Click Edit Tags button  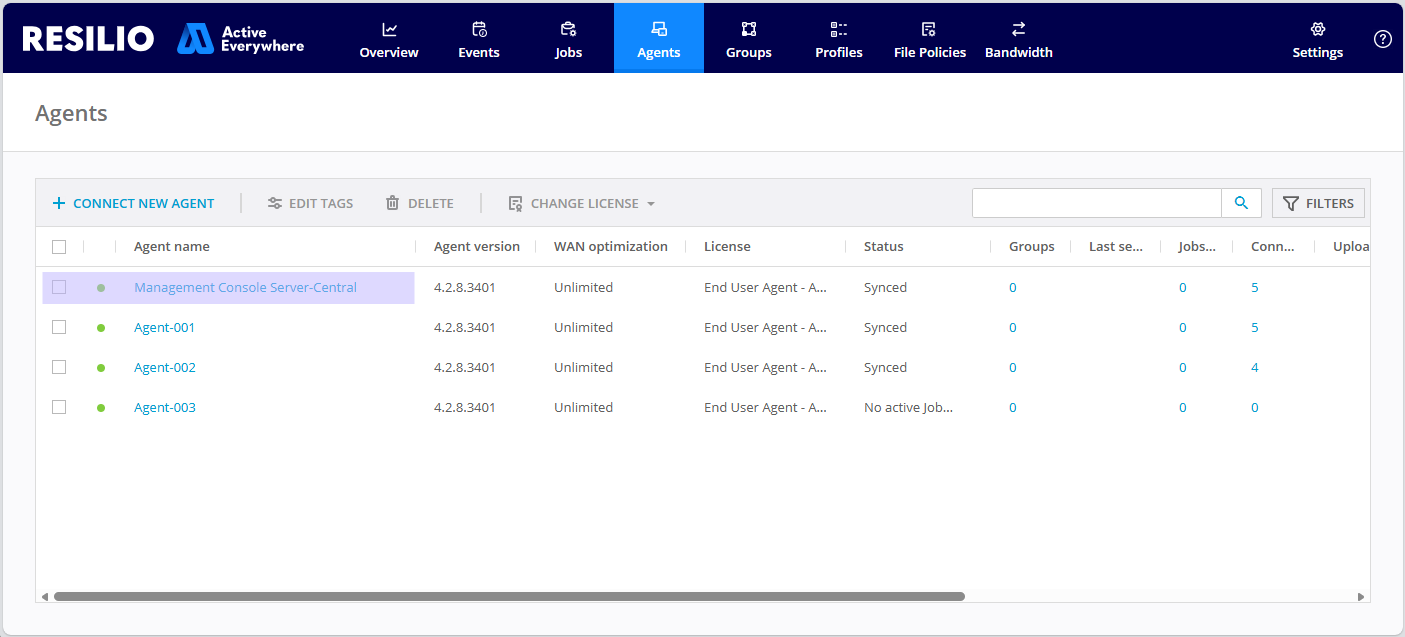coord(310,203)
